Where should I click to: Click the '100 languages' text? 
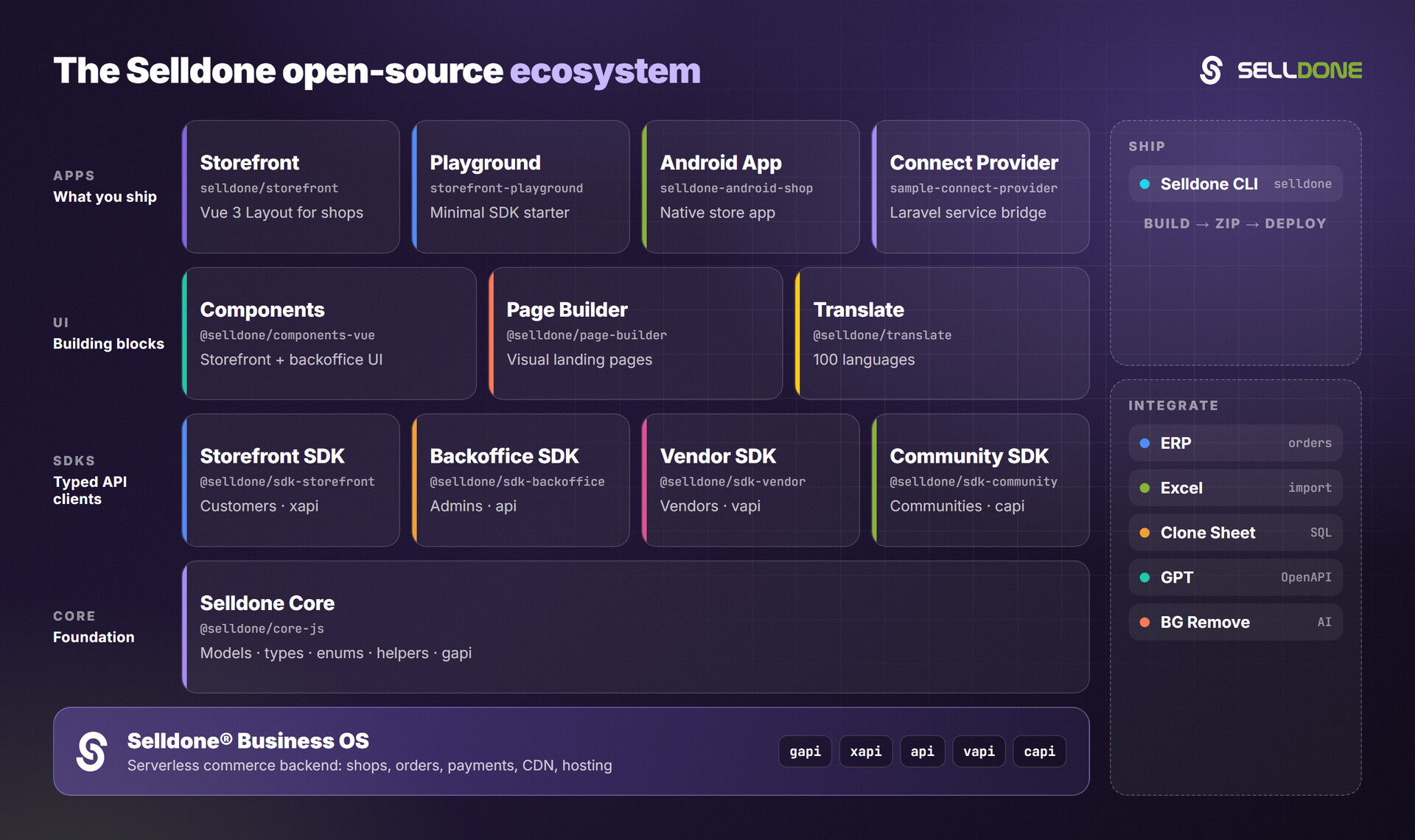864,360
